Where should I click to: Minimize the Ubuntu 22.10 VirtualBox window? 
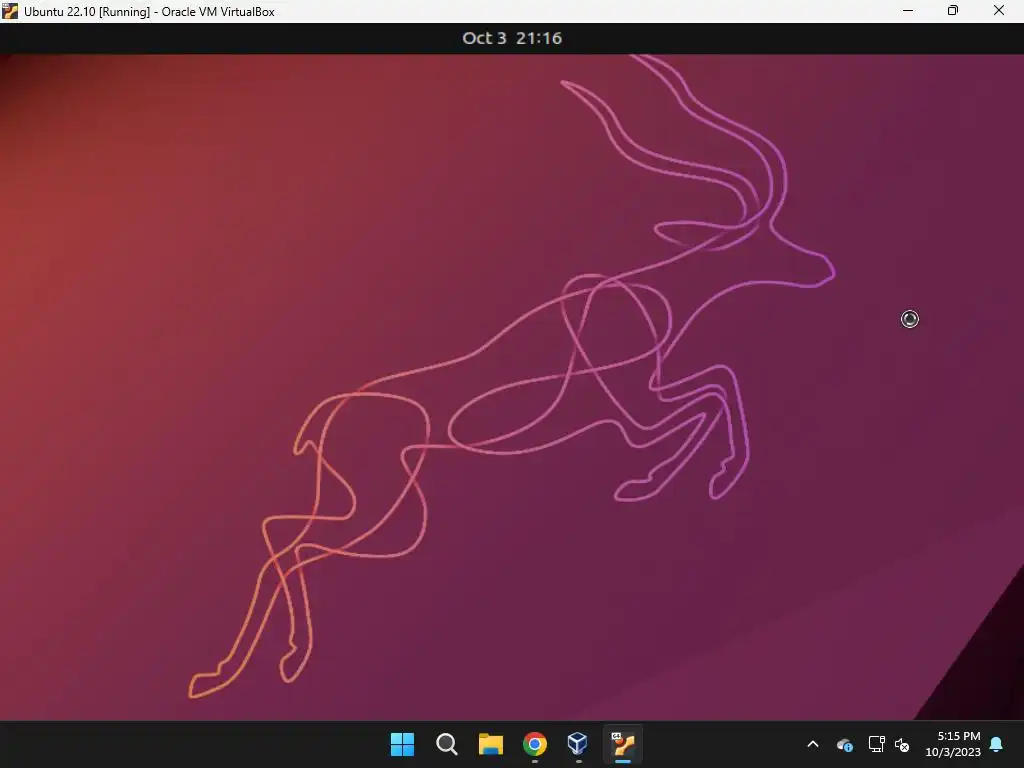[x=908, y=11]
